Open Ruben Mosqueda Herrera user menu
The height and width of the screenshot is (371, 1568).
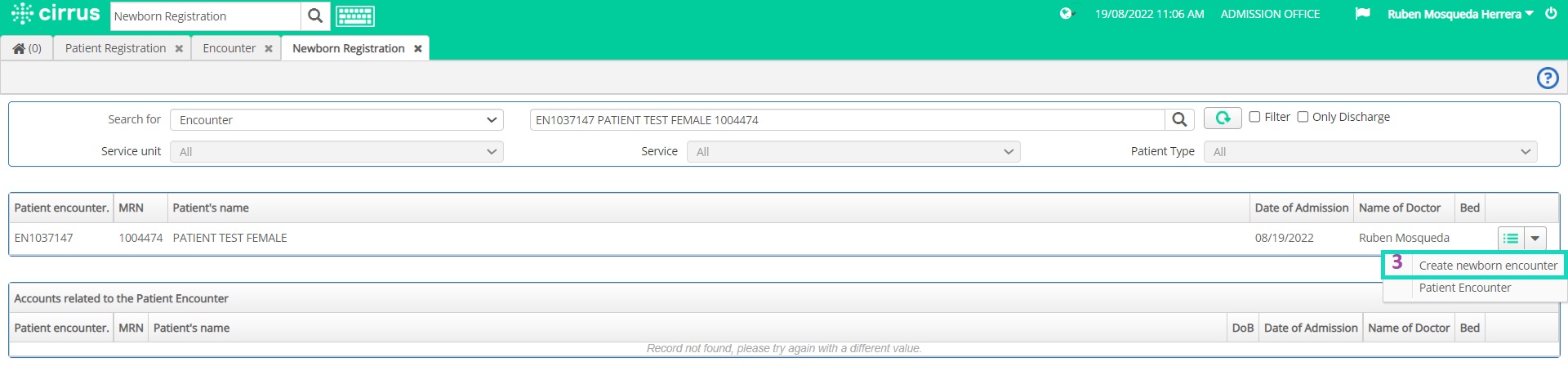point(1460,14)
